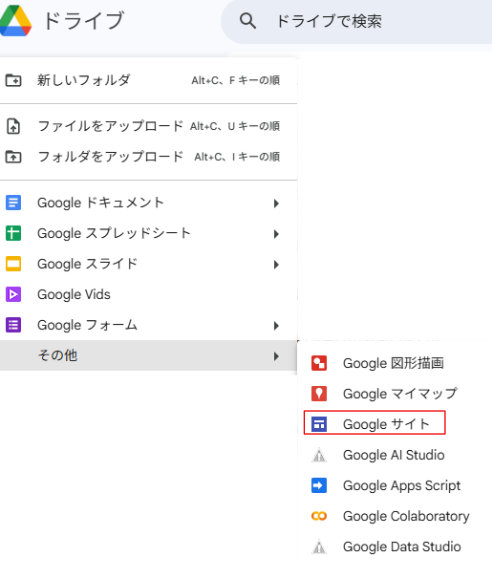Select 新しいフォルダ menu entry
The width and height of the screenshot is (492, 563).
click(148, 80)
